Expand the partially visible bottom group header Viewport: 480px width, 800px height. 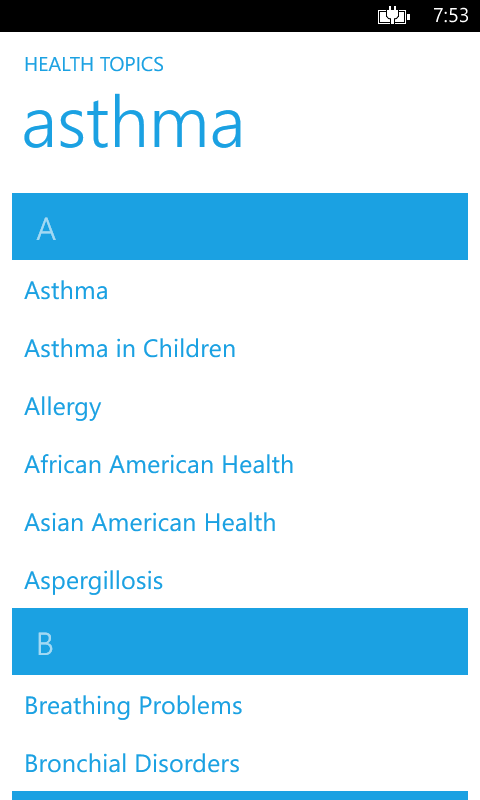[240, 796]
